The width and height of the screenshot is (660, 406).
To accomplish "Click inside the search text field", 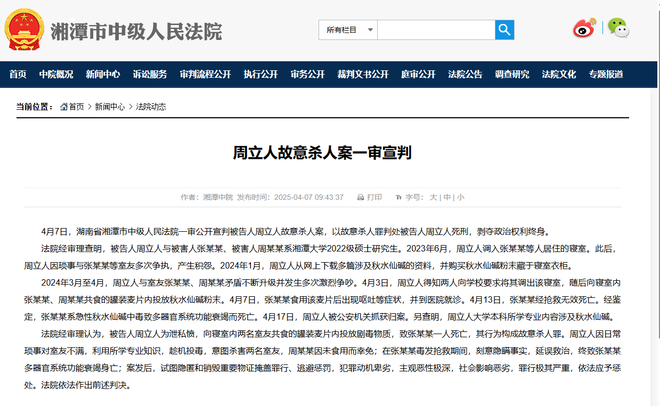I will tap(436, 30).
